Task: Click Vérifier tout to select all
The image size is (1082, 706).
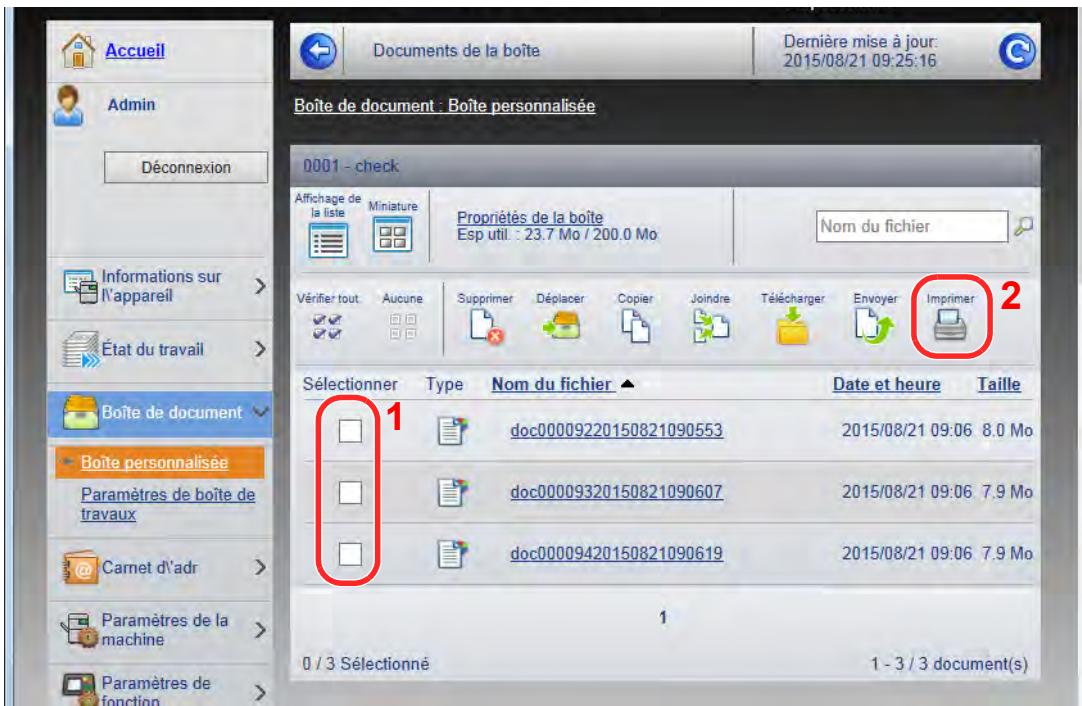Action: click(327, 326)
